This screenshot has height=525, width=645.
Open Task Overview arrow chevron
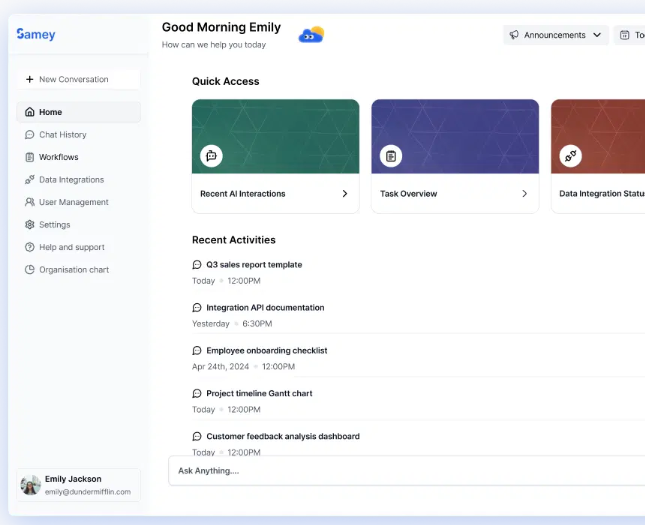pyautogui.click(x=524, y=193)
